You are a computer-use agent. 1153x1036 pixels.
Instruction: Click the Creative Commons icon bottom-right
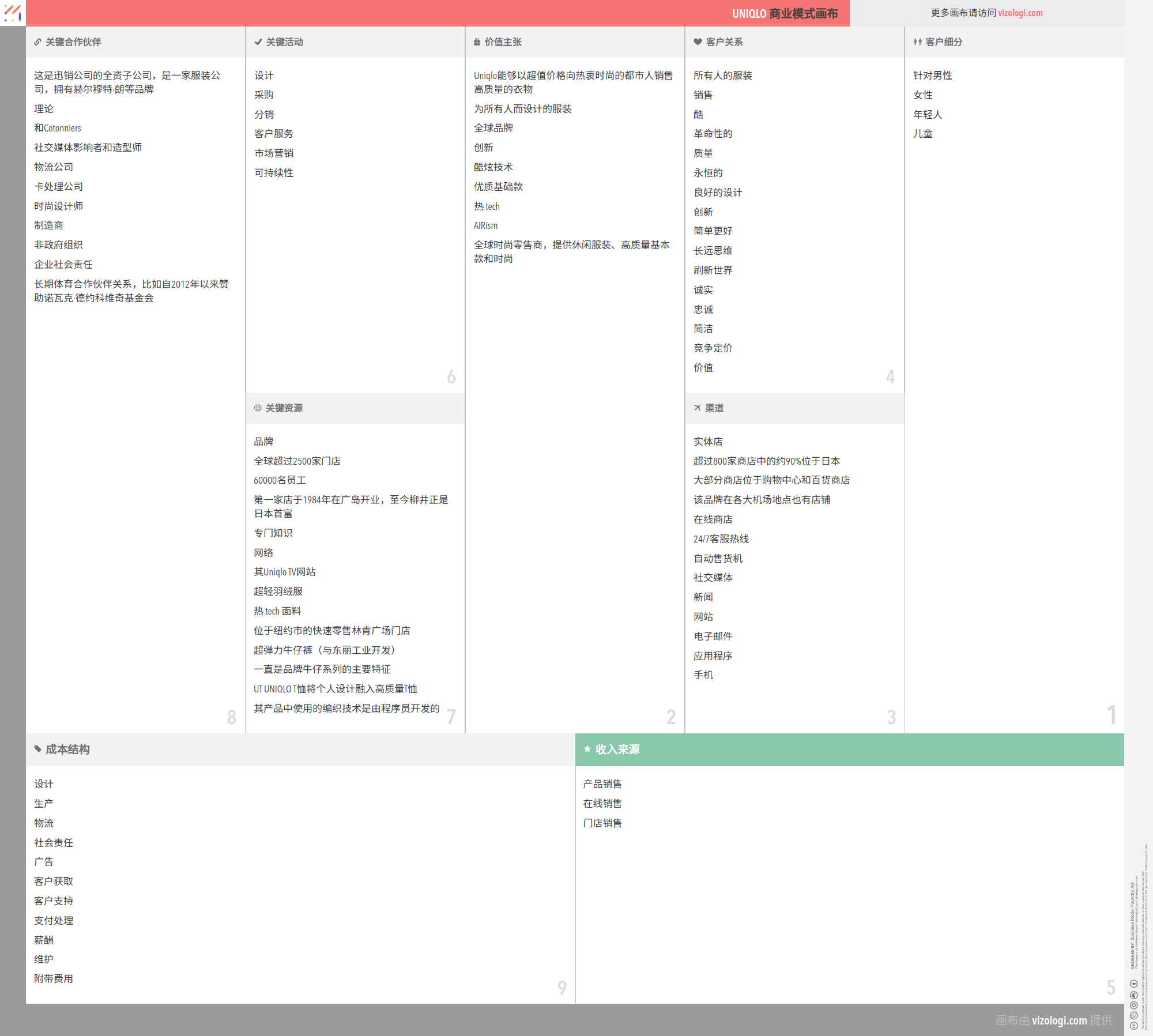click(1134, 1026)
